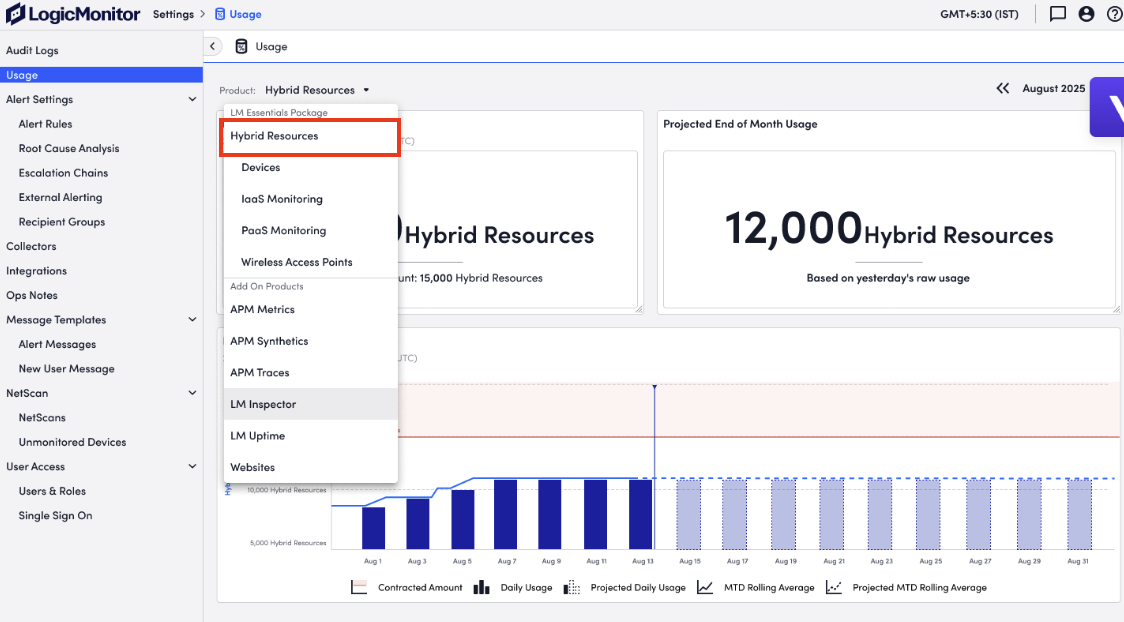Select Wireless Access Points option

(310, 262)
